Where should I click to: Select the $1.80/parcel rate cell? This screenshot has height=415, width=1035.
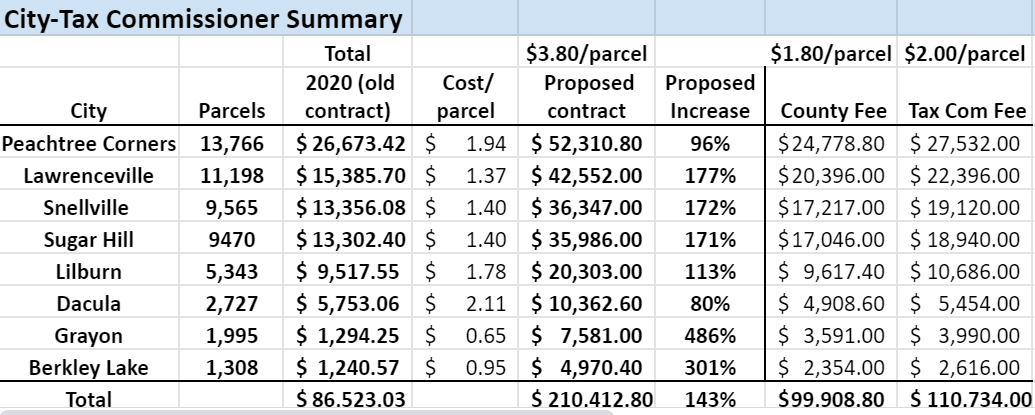[x=830, y=53]
